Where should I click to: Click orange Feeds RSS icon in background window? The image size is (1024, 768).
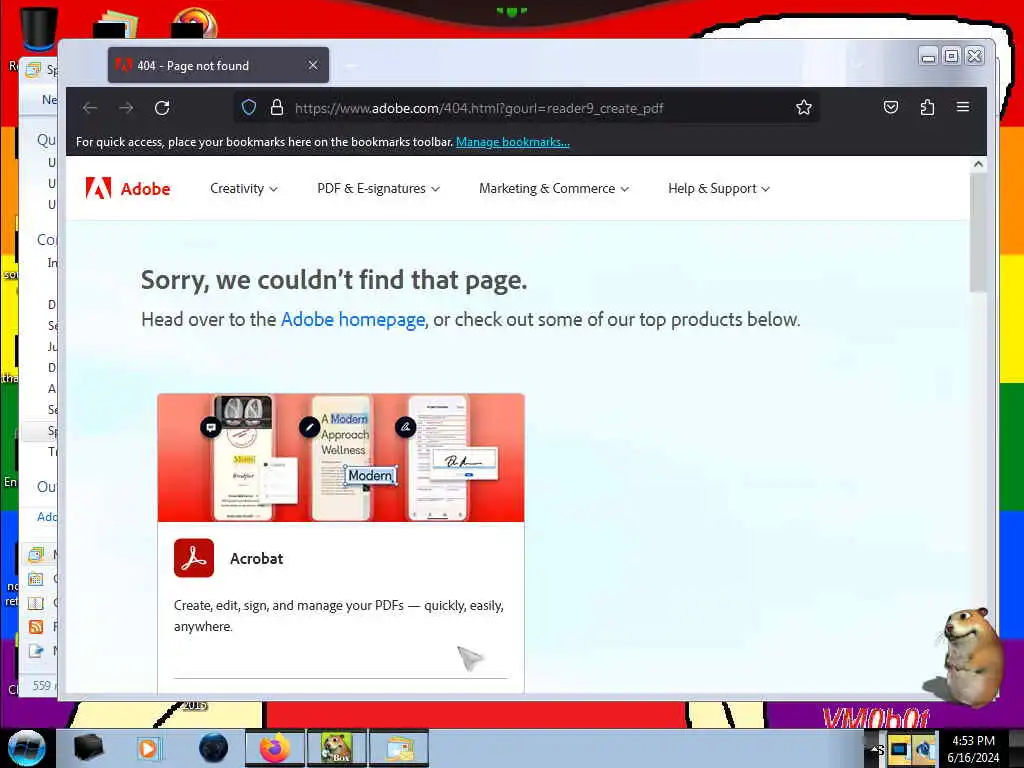[x=36, y=627]
